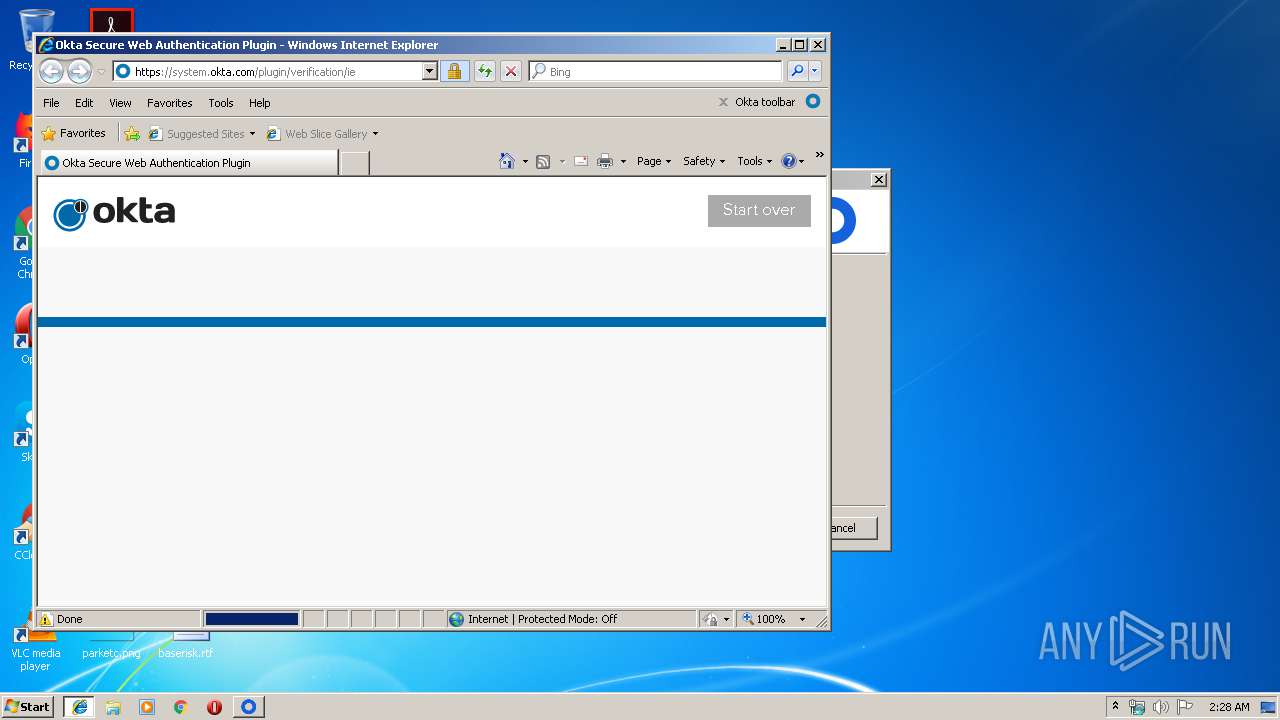Close the dialog behind the IE window

click(x=878, y=180)
